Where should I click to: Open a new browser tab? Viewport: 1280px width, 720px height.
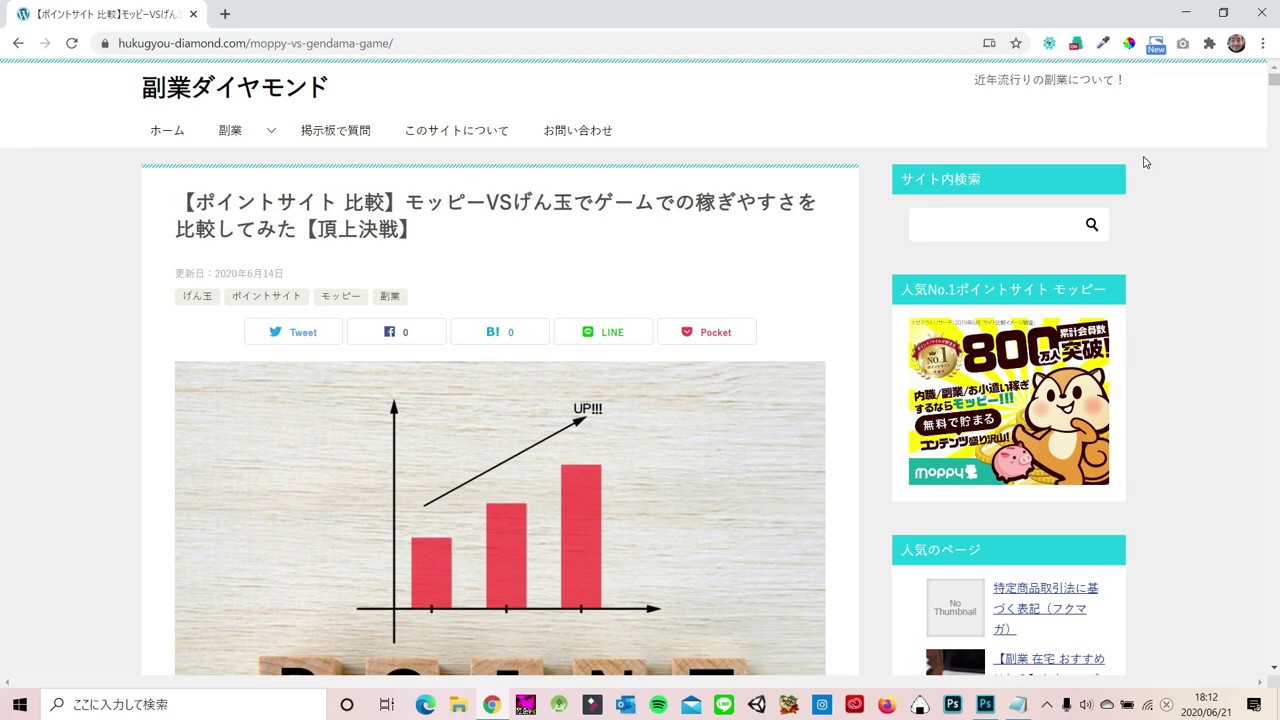click(225, 14)
